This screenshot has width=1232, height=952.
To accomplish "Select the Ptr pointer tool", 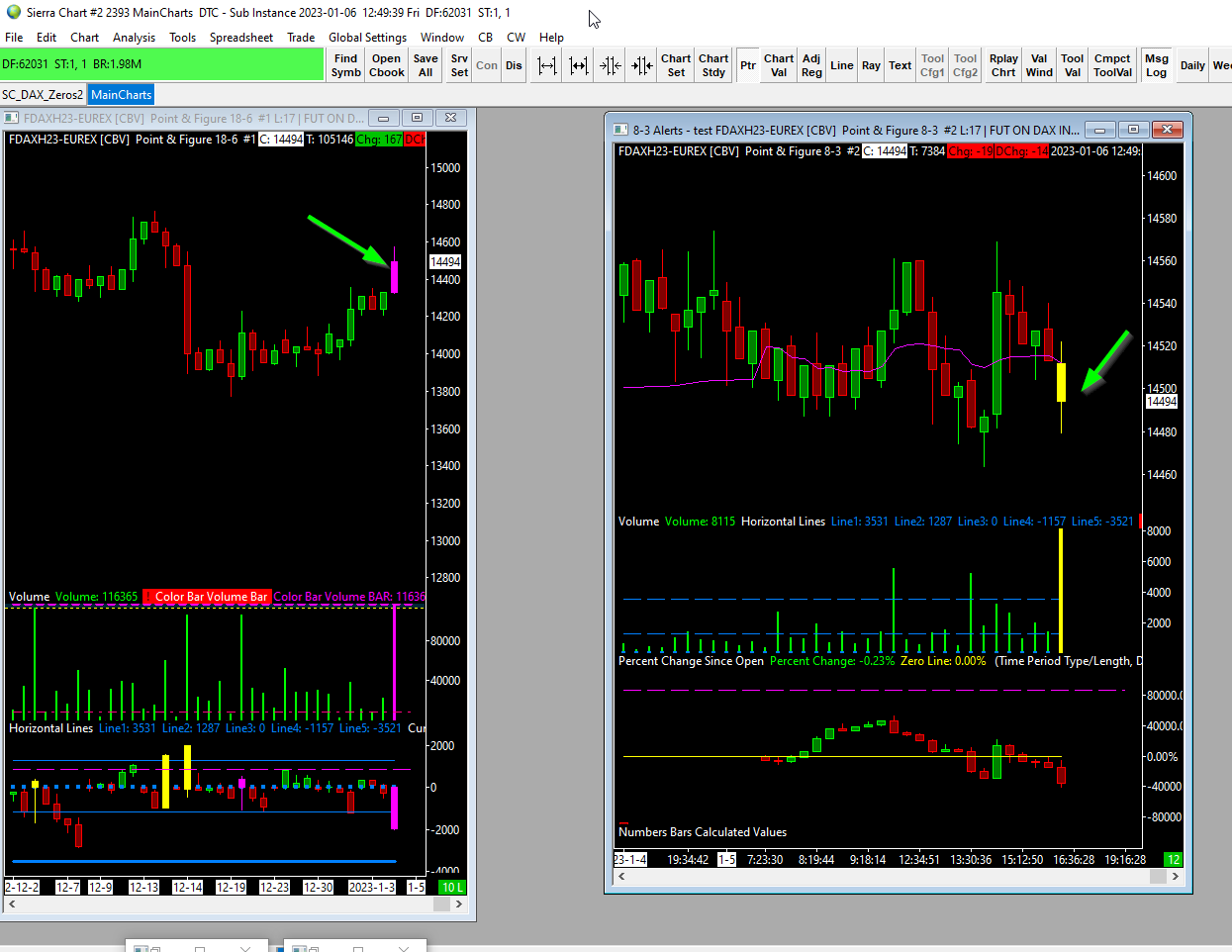I will click(x=748, y=65).
